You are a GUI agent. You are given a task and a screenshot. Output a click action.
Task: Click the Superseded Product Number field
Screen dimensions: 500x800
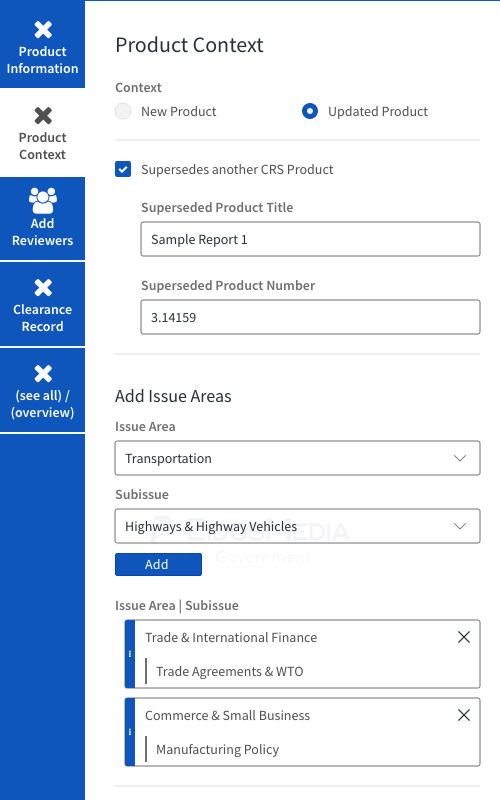(x=310, y=317)
